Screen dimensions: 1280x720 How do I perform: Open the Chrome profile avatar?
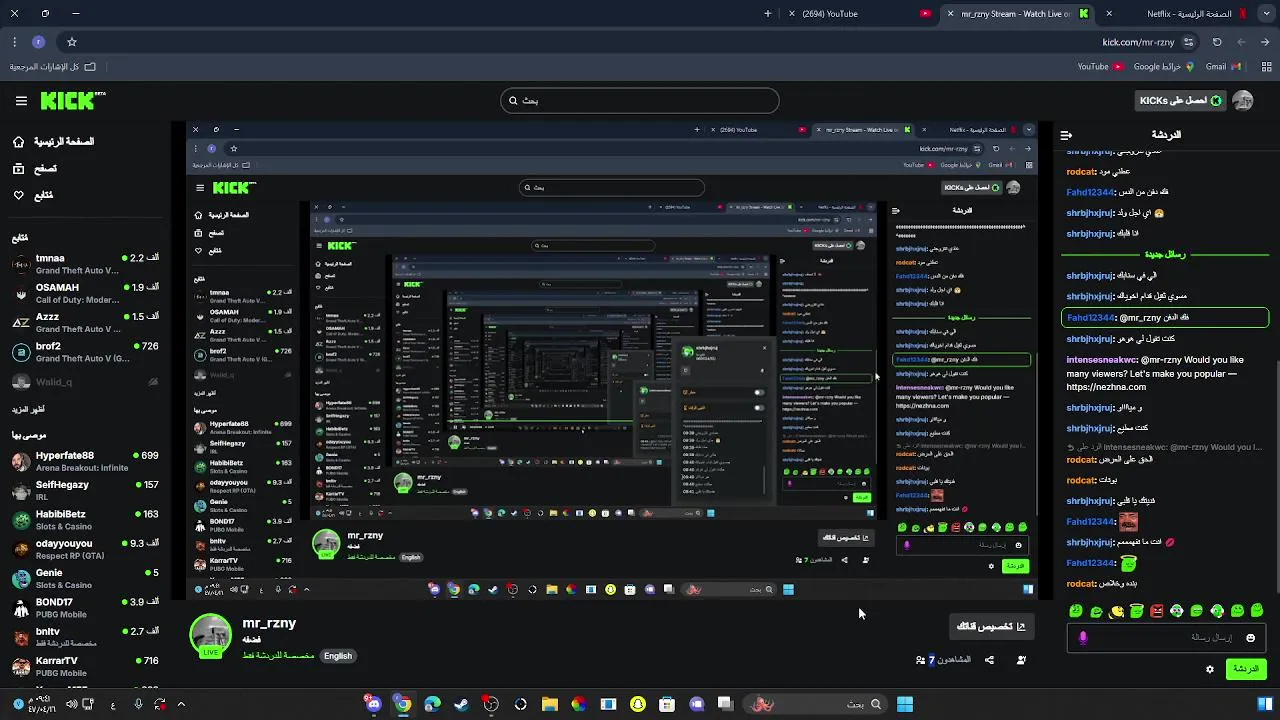[x=39, y=42]
